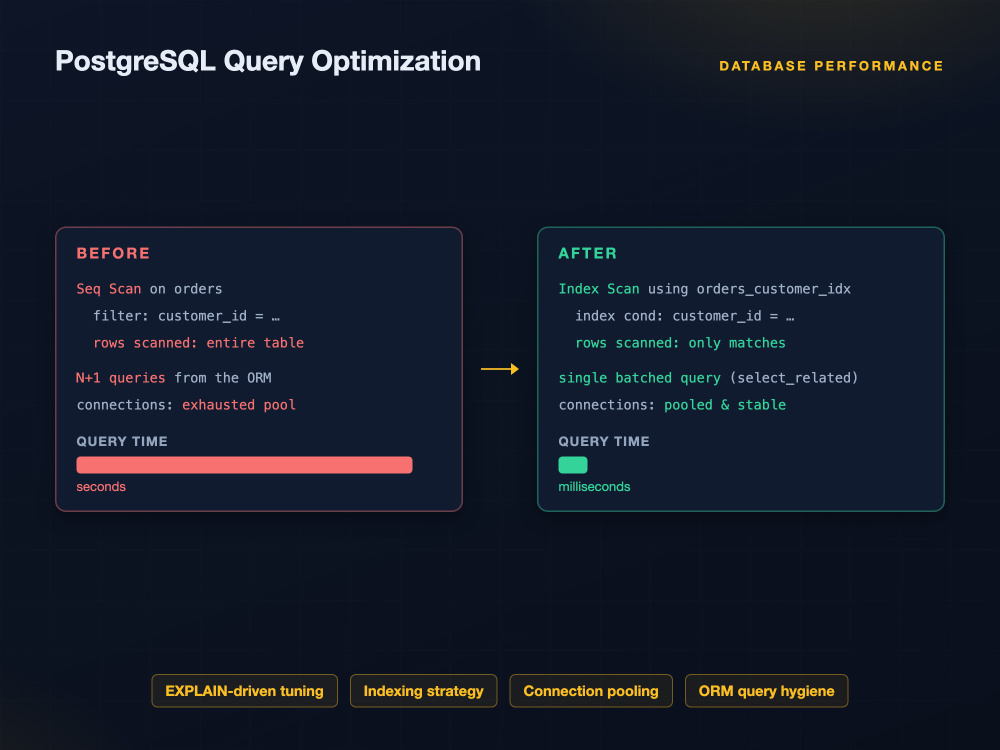Viewport: 1000px width, 750px height.
Task: Click 'rows scanned: only matches' text
Action: click(x=680, y=342)
